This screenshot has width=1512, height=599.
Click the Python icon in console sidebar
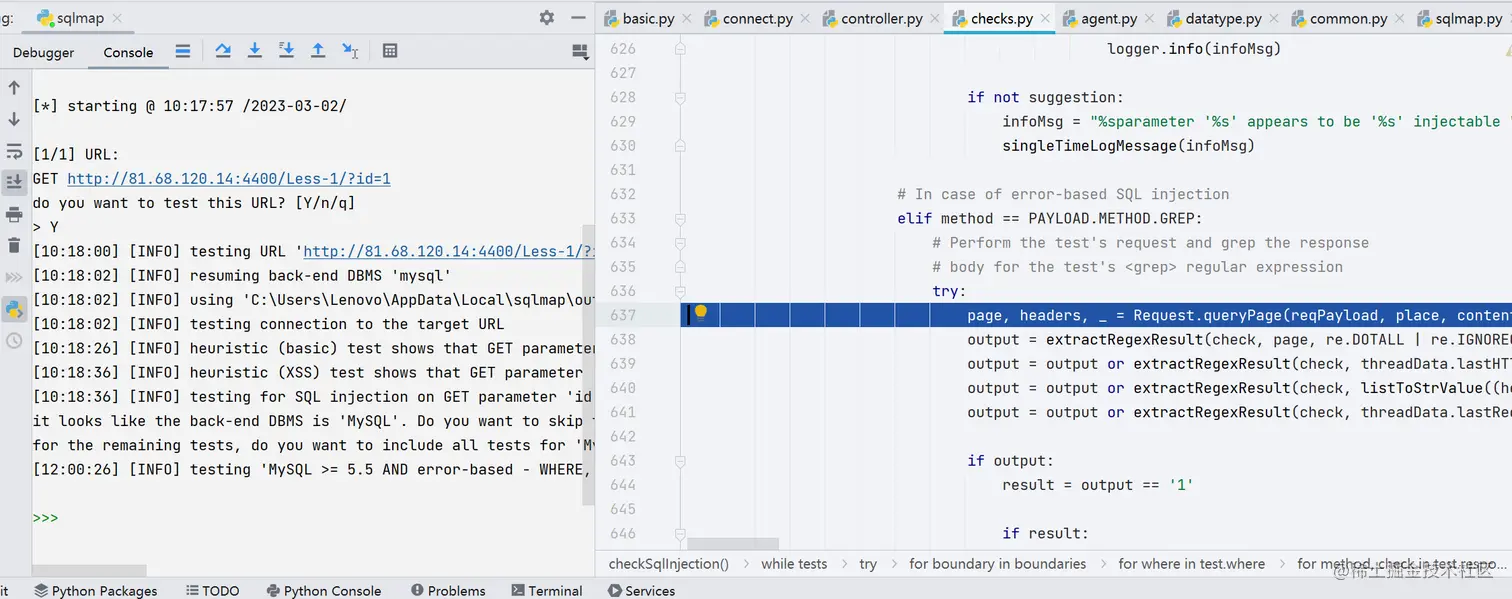tap(14, 309)
